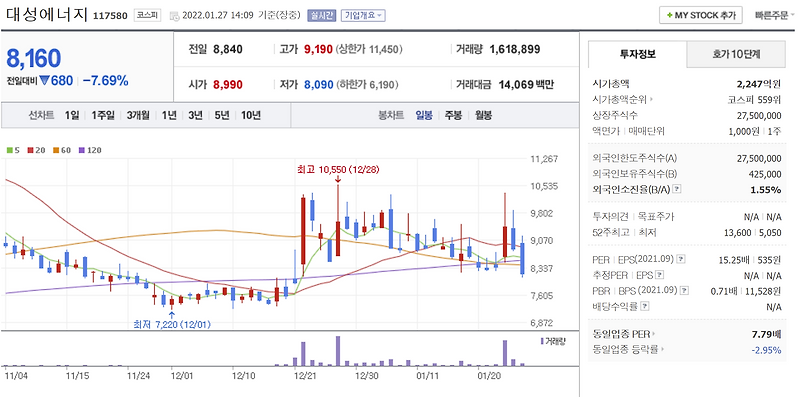This screenshot has width=800, height=397.
Task: Select the 3년 line chart period
Action: (195, 115)
